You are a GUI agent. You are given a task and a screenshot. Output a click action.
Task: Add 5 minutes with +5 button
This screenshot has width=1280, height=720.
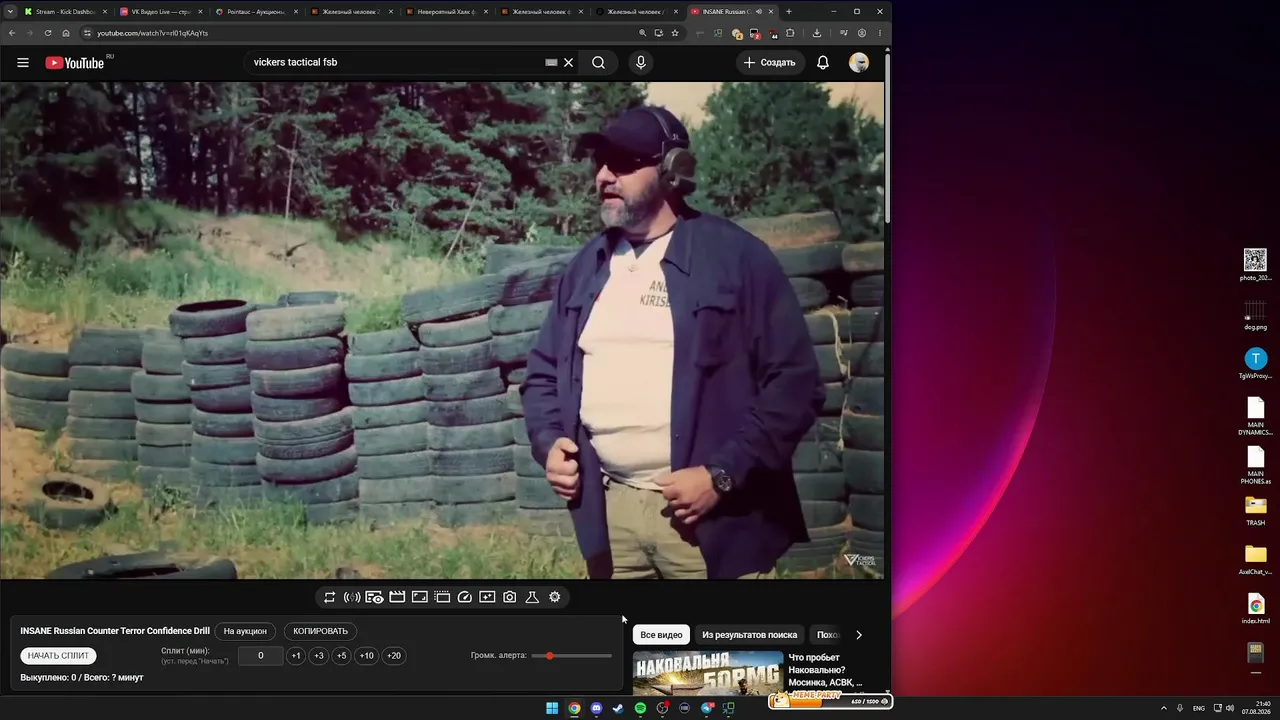[342, 656]
